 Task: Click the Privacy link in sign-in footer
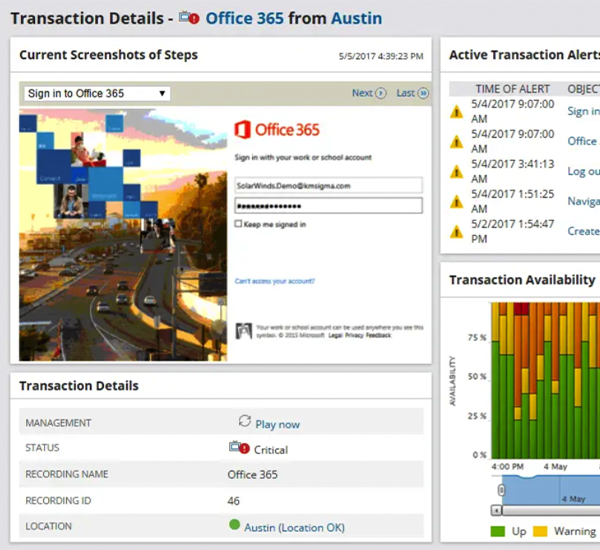click(x=354, y=335)
